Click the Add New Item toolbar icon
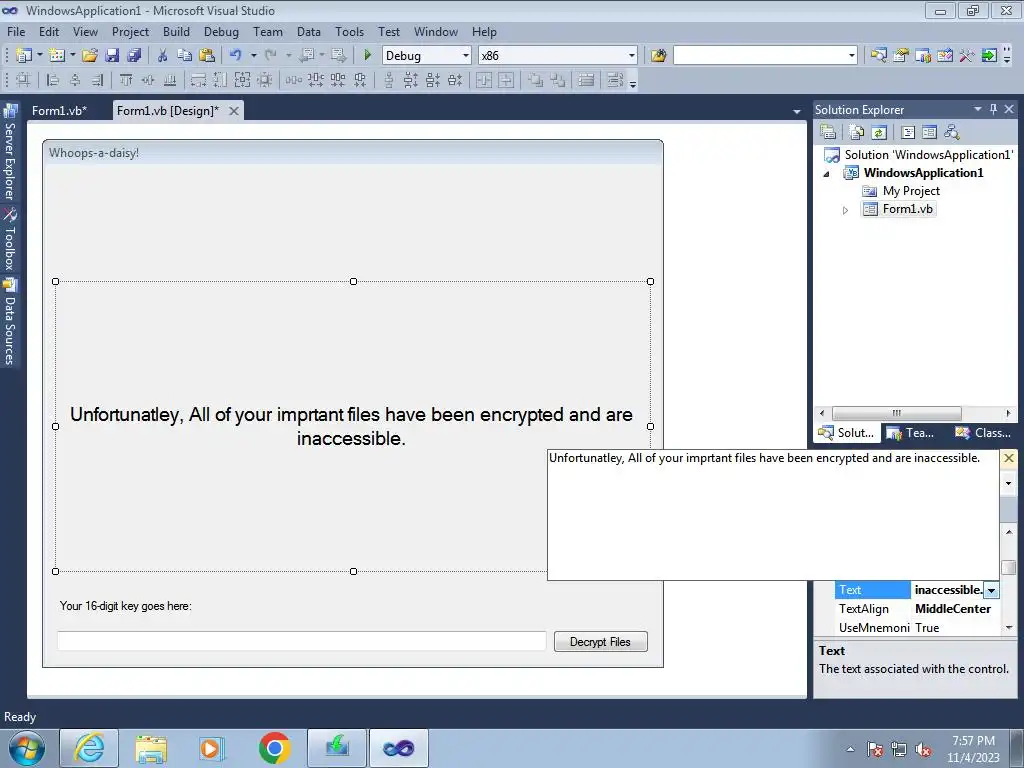 pyautogui.click(x=57, y=56)
